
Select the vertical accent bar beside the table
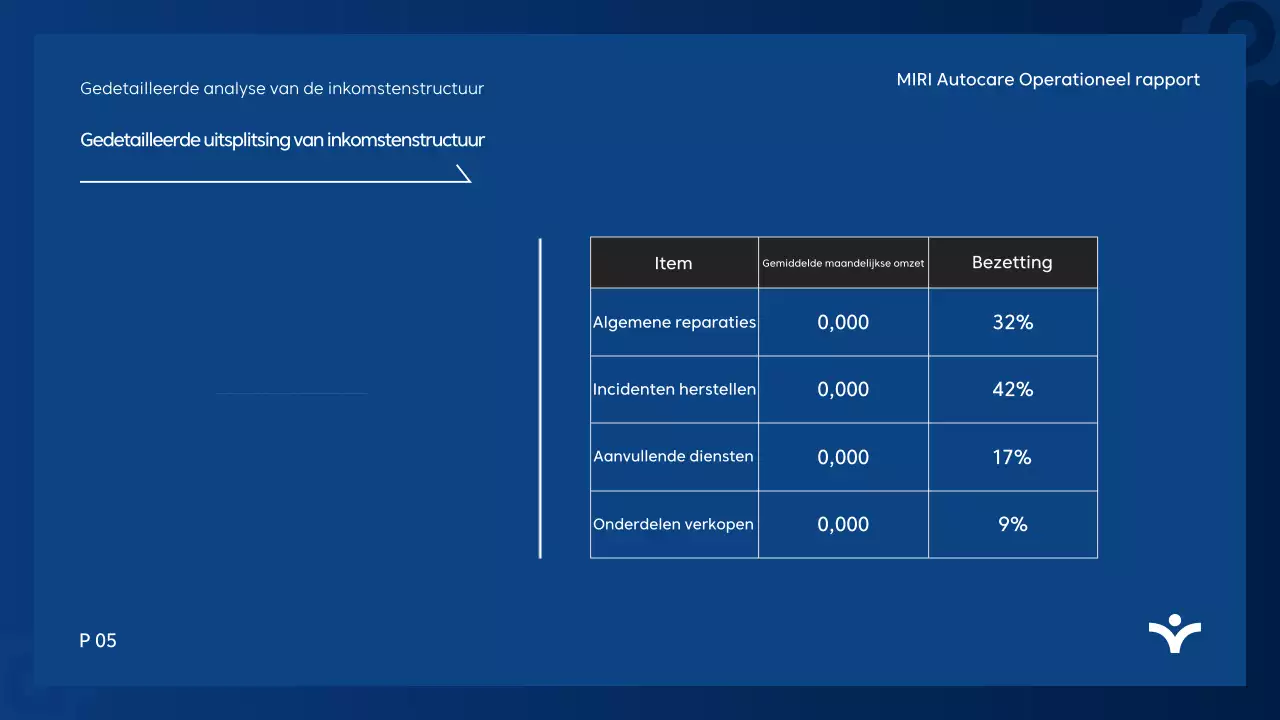click(541, 395)
